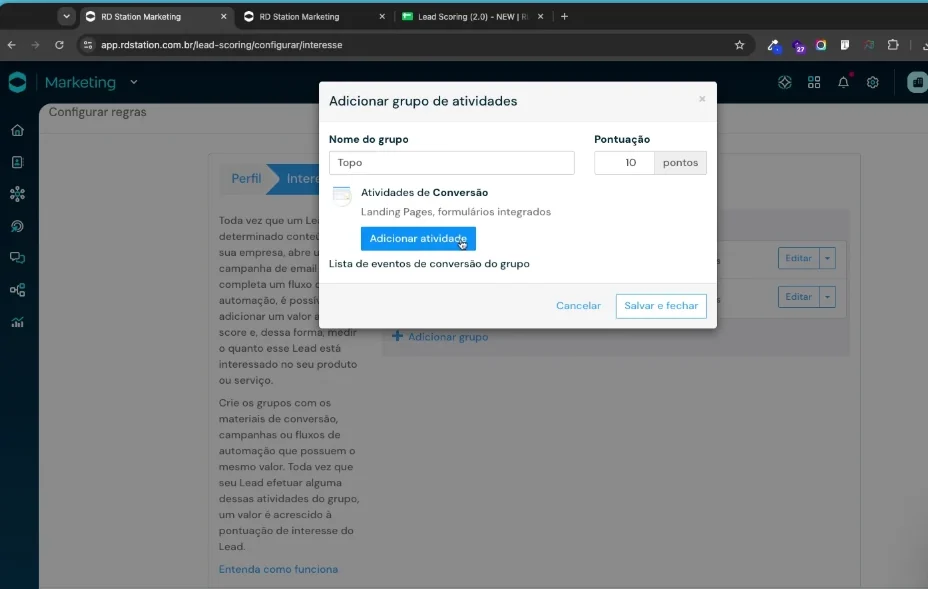Screen dimensions: 928x589
Task: Open the target radar icon in sidebar
Action: (x=17, y=226)
